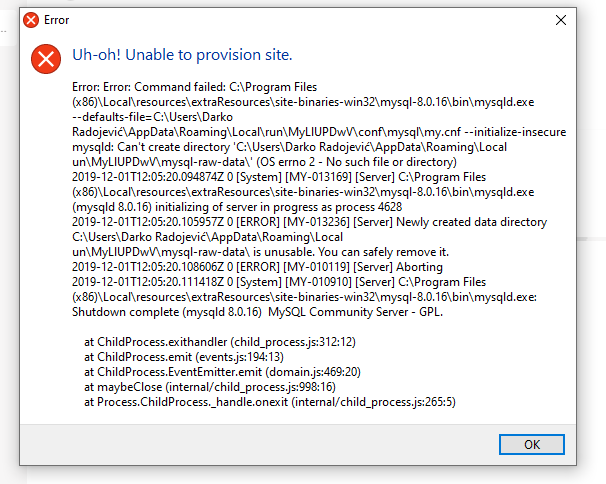Click the "Uh-oh! Unable to provision site." heading

[x=182, y=55]
